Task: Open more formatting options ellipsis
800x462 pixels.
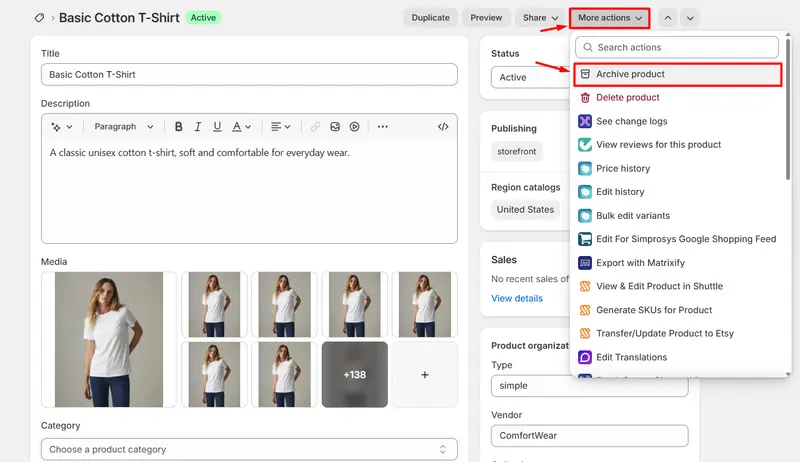Action: click(383, 126)
